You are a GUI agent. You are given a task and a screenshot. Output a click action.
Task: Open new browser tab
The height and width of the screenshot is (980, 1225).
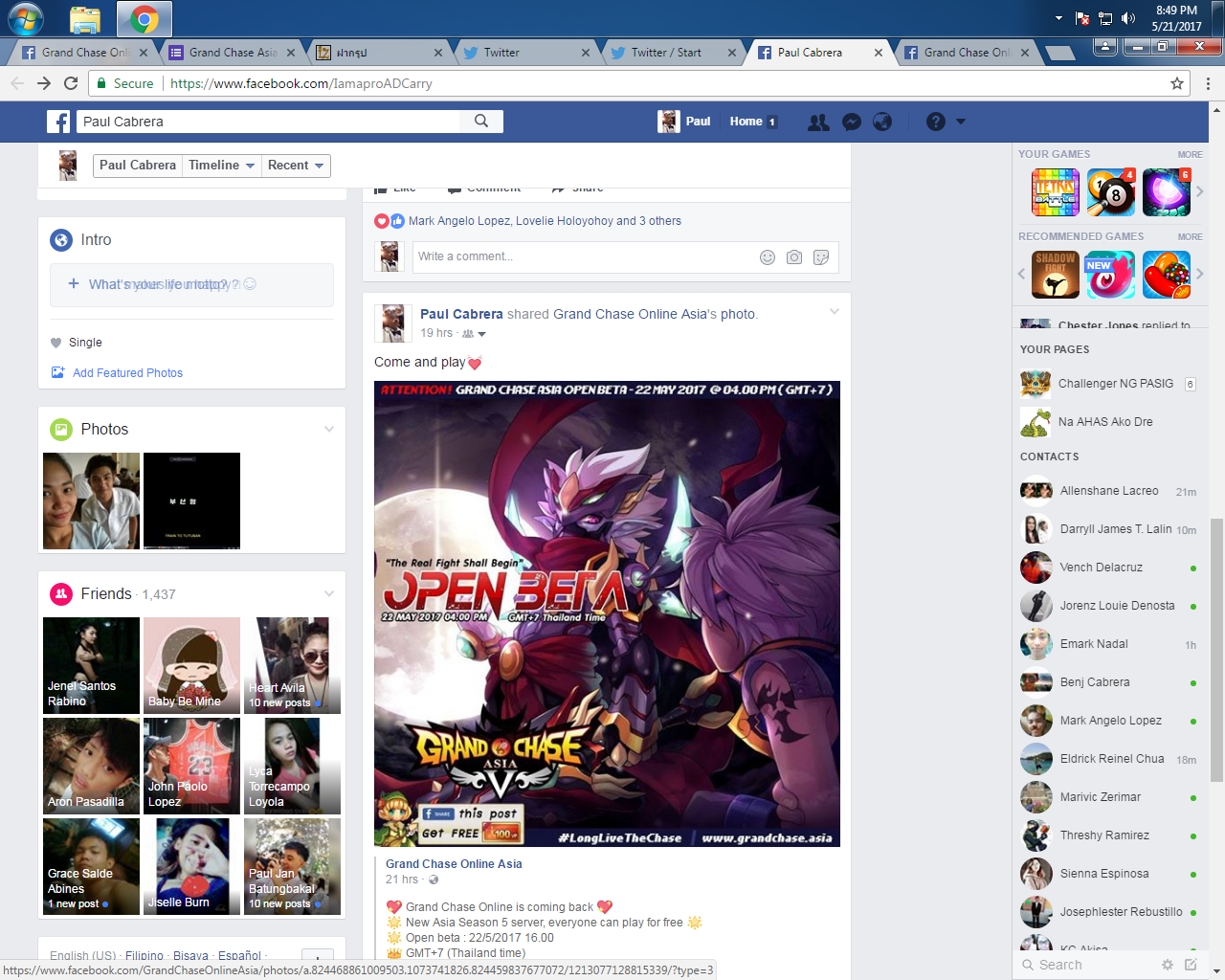(1058, 53)
